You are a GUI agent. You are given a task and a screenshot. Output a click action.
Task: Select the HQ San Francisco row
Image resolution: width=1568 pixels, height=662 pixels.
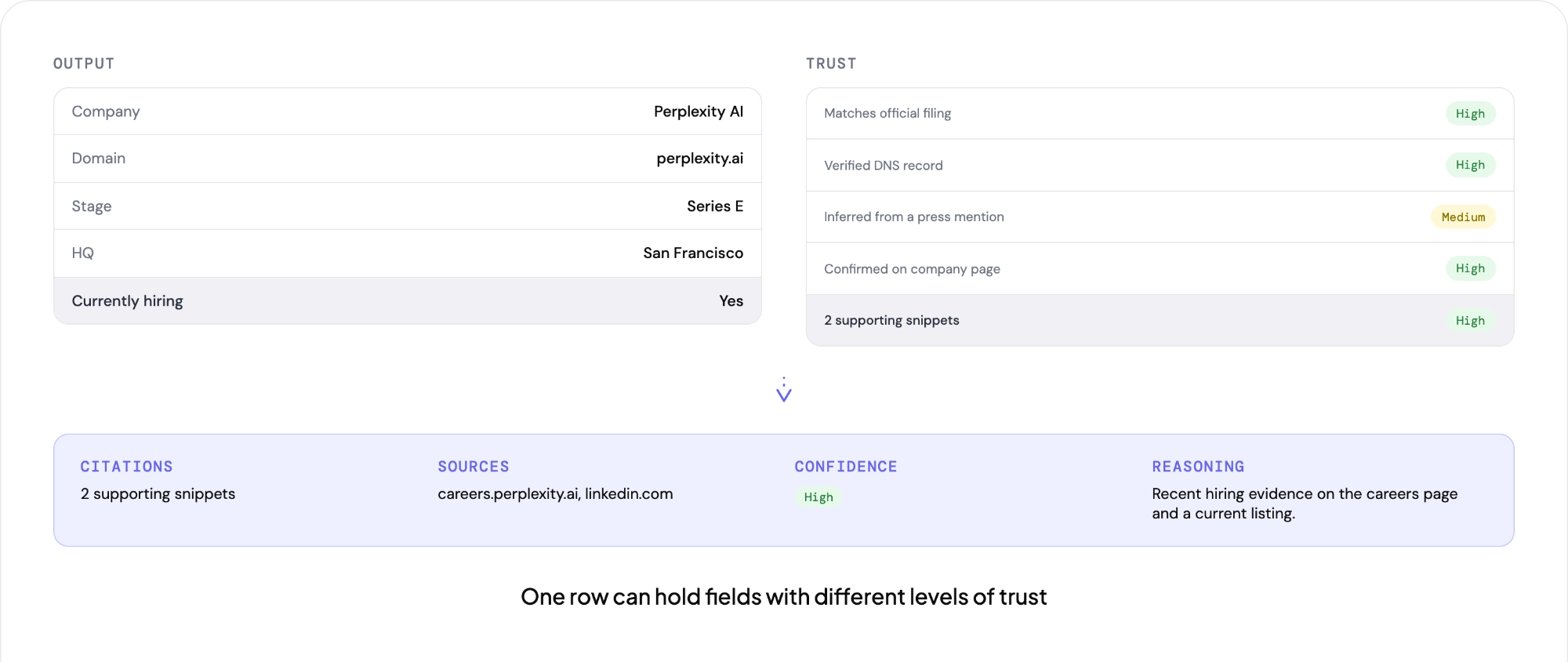(x=408, y=253)
